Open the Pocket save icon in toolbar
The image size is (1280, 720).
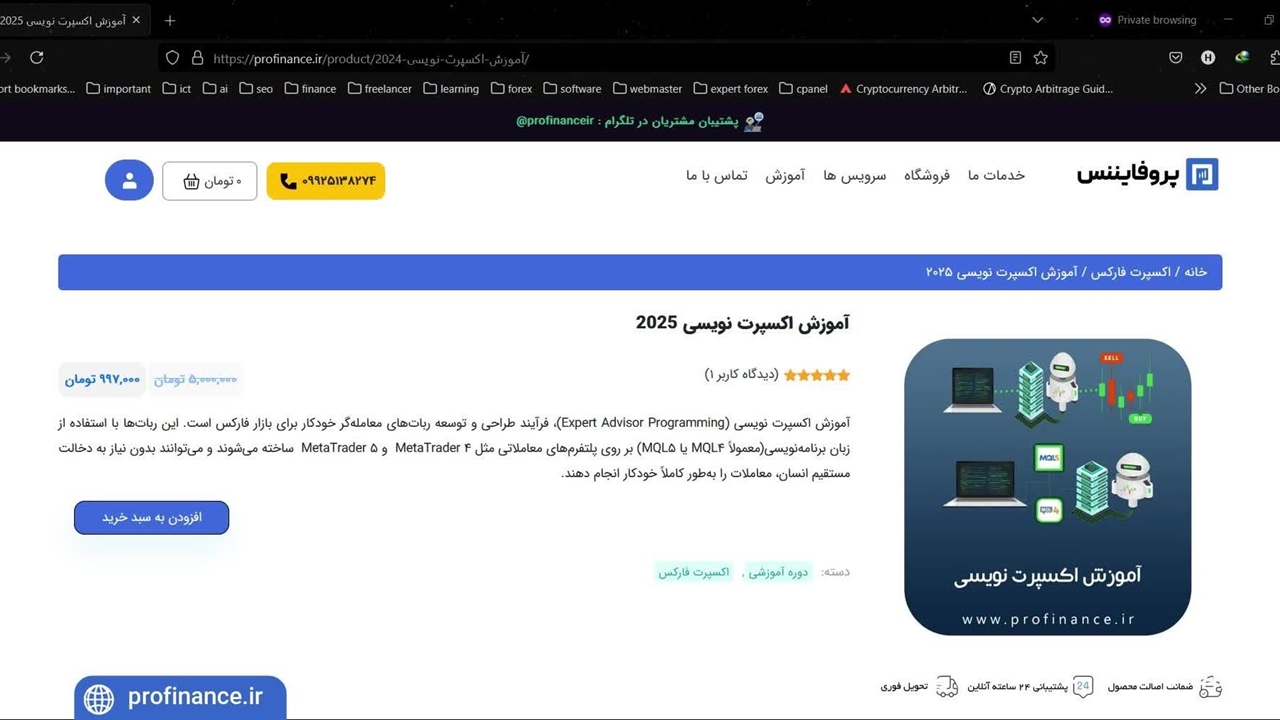pos(1176,58)
